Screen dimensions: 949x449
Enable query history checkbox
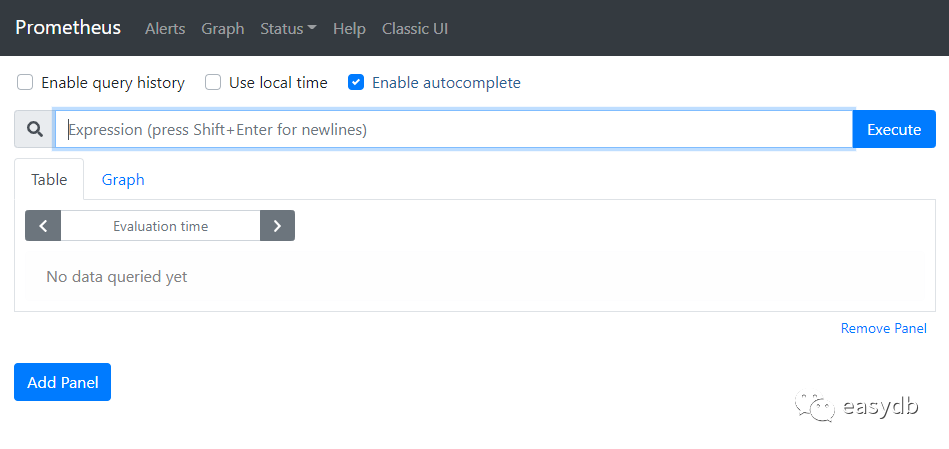coord(25,83)
